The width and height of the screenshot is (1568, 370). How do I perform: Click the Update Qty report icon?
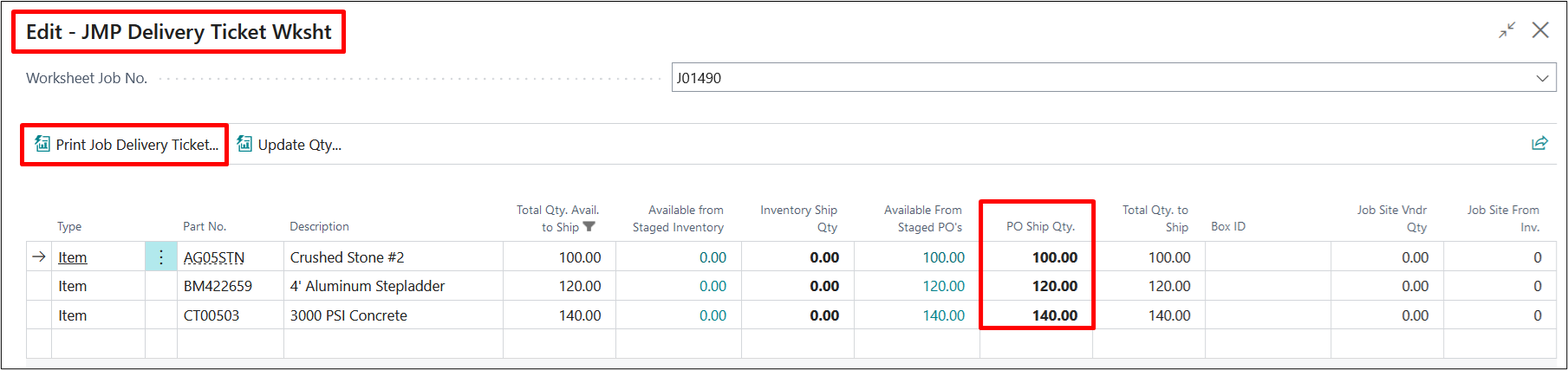tap(244, 144)
